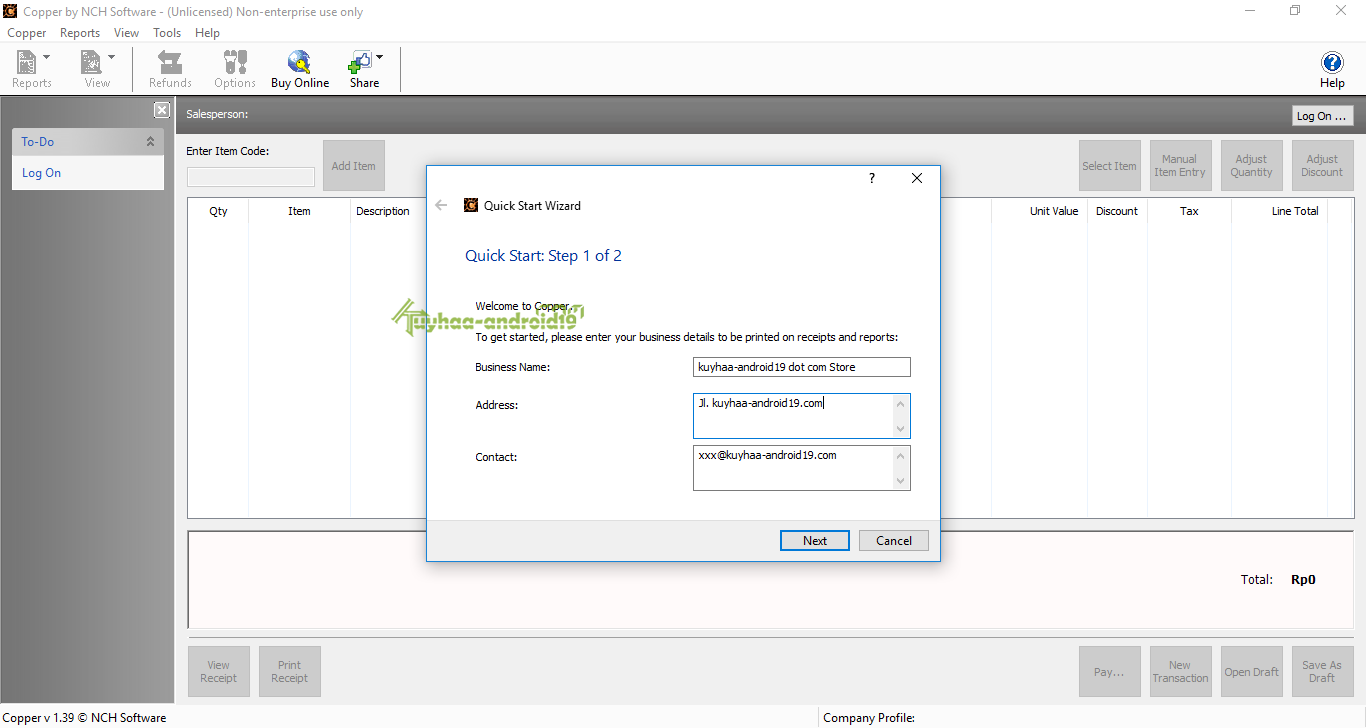Click the Adjust Discount button

tap(1322, 166)
